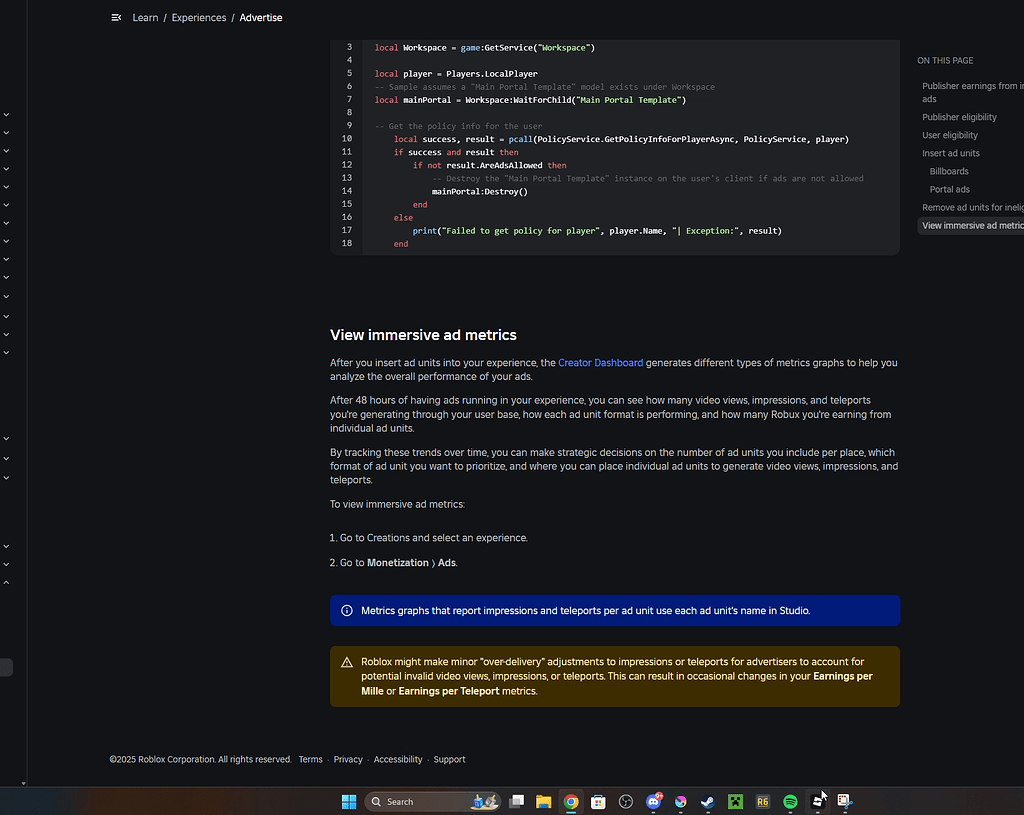Open Microsoft Store from the taskbar
This screenshot has height=815, width=1024.
[x=598, y=801]
